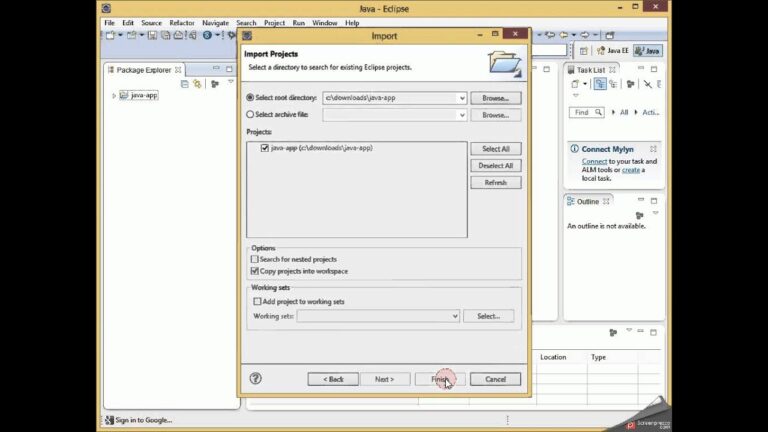Screen dimensions: 768x432
Task: Click the blue round debug toolbar icon
Action: [207, 35]
